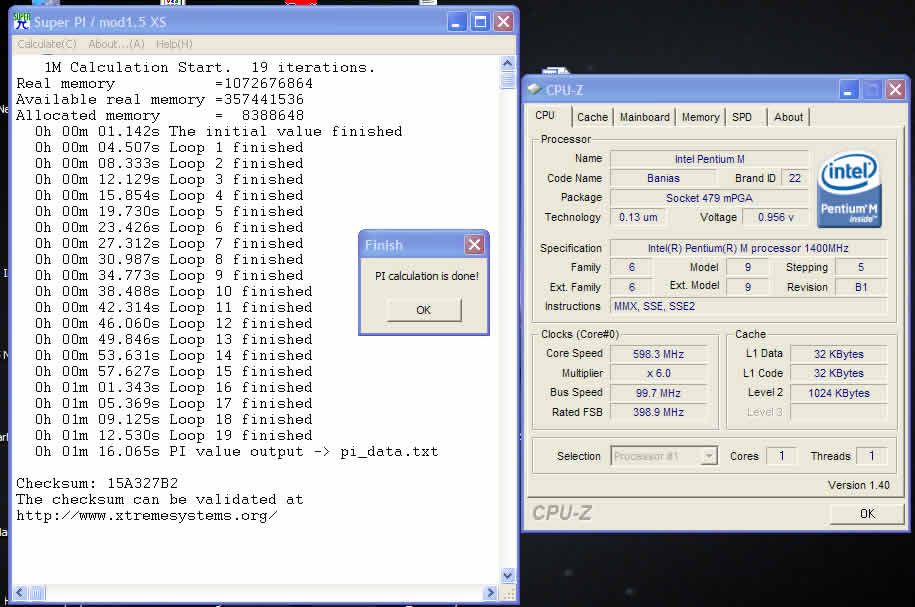The width and height of the screenshot is (915, 607).
Task: Click the Loop 1 finished line
Action: click(169, 147)
